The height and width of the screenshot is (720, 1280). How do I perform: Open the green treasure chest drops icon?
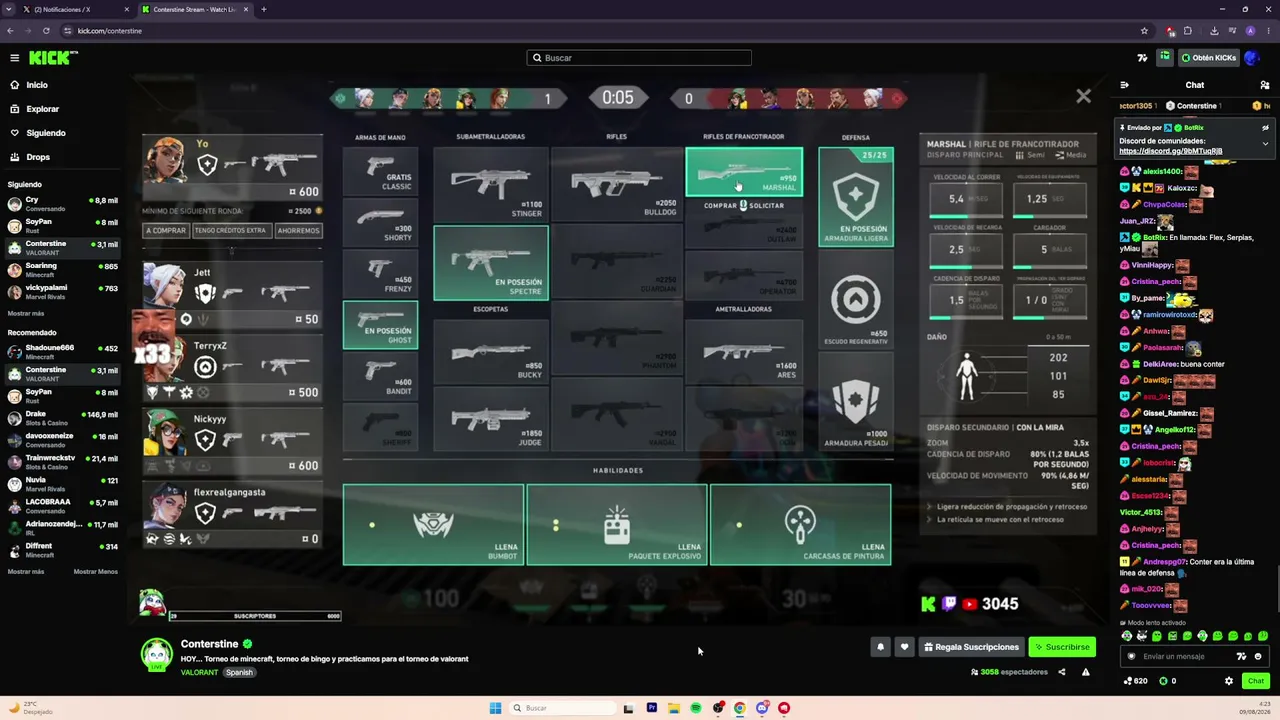(1165, 58)
